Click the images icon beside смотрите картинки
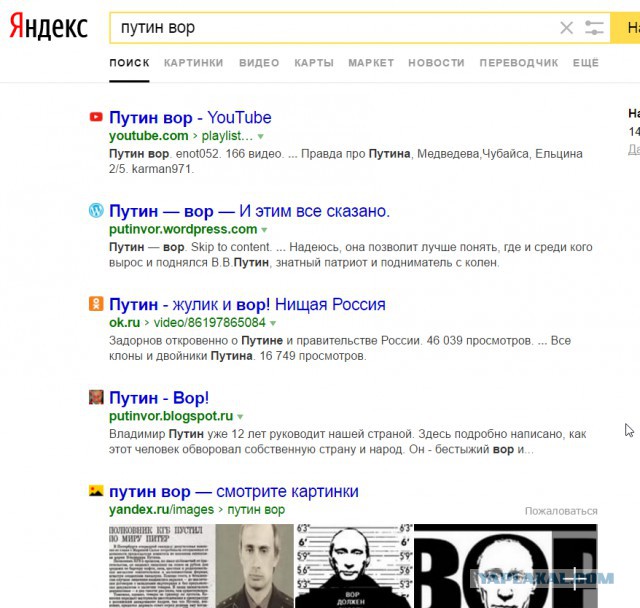The image size is (640, 608). click(x=96, y=490)
